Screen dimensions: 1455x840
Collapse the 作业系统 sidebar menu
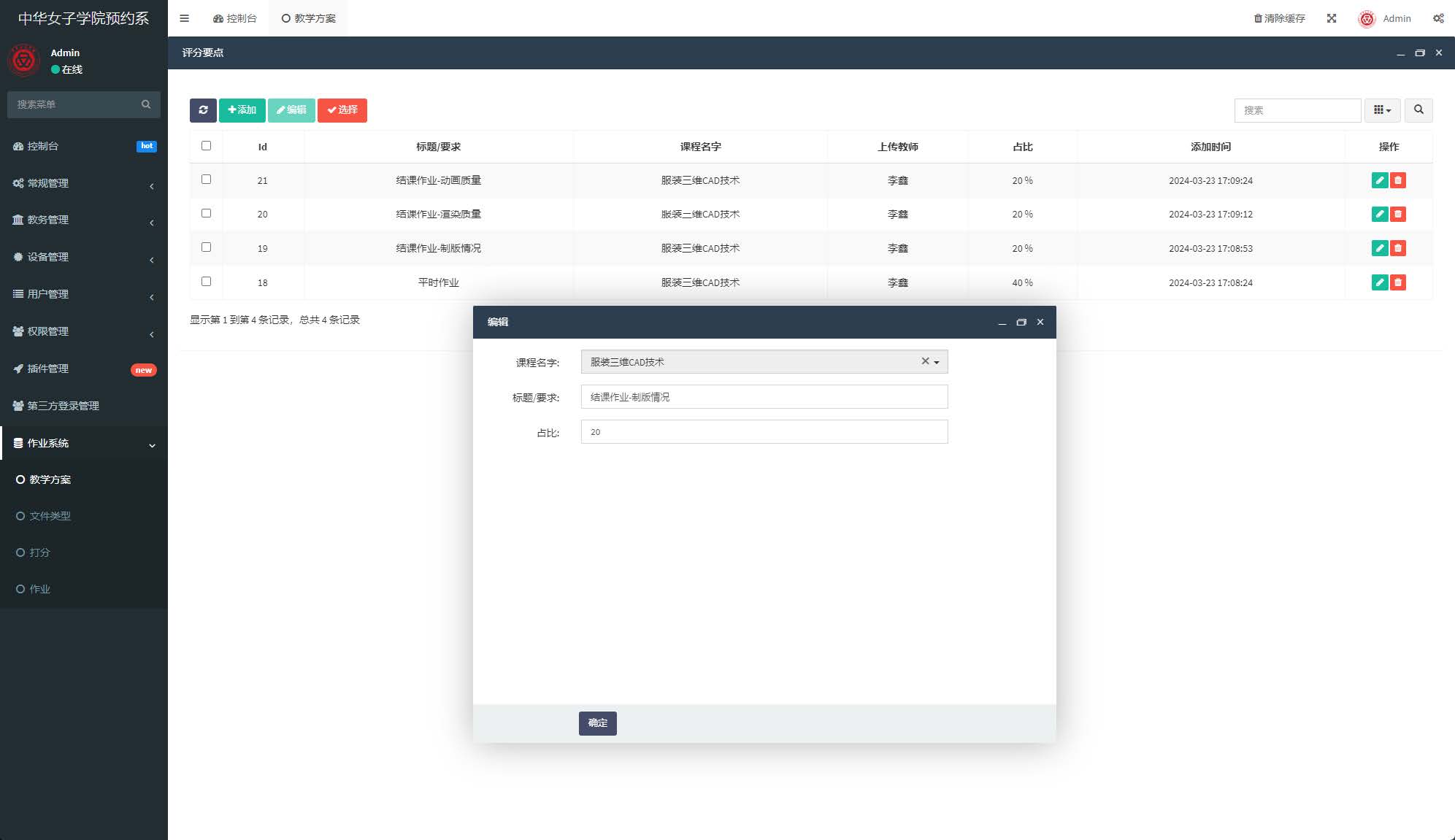tap(84, 443)
